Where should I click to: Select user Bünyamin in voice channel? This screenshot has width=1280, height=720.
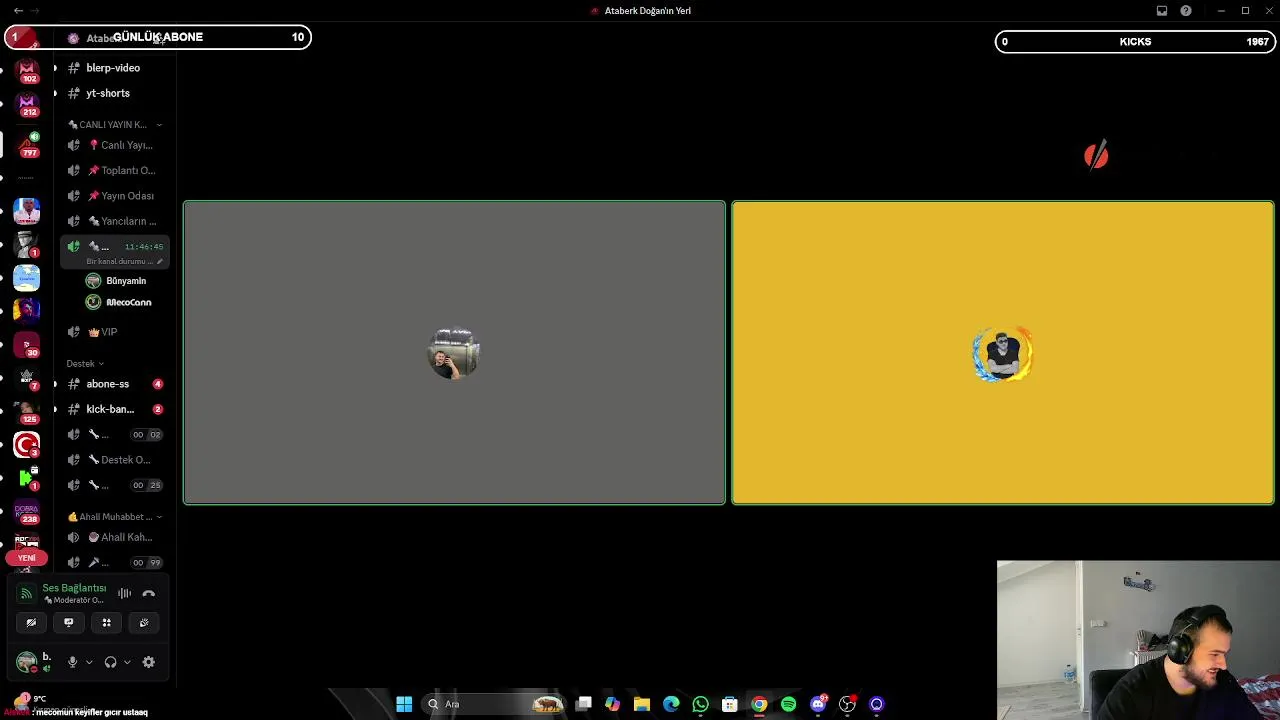pos(120,281)
